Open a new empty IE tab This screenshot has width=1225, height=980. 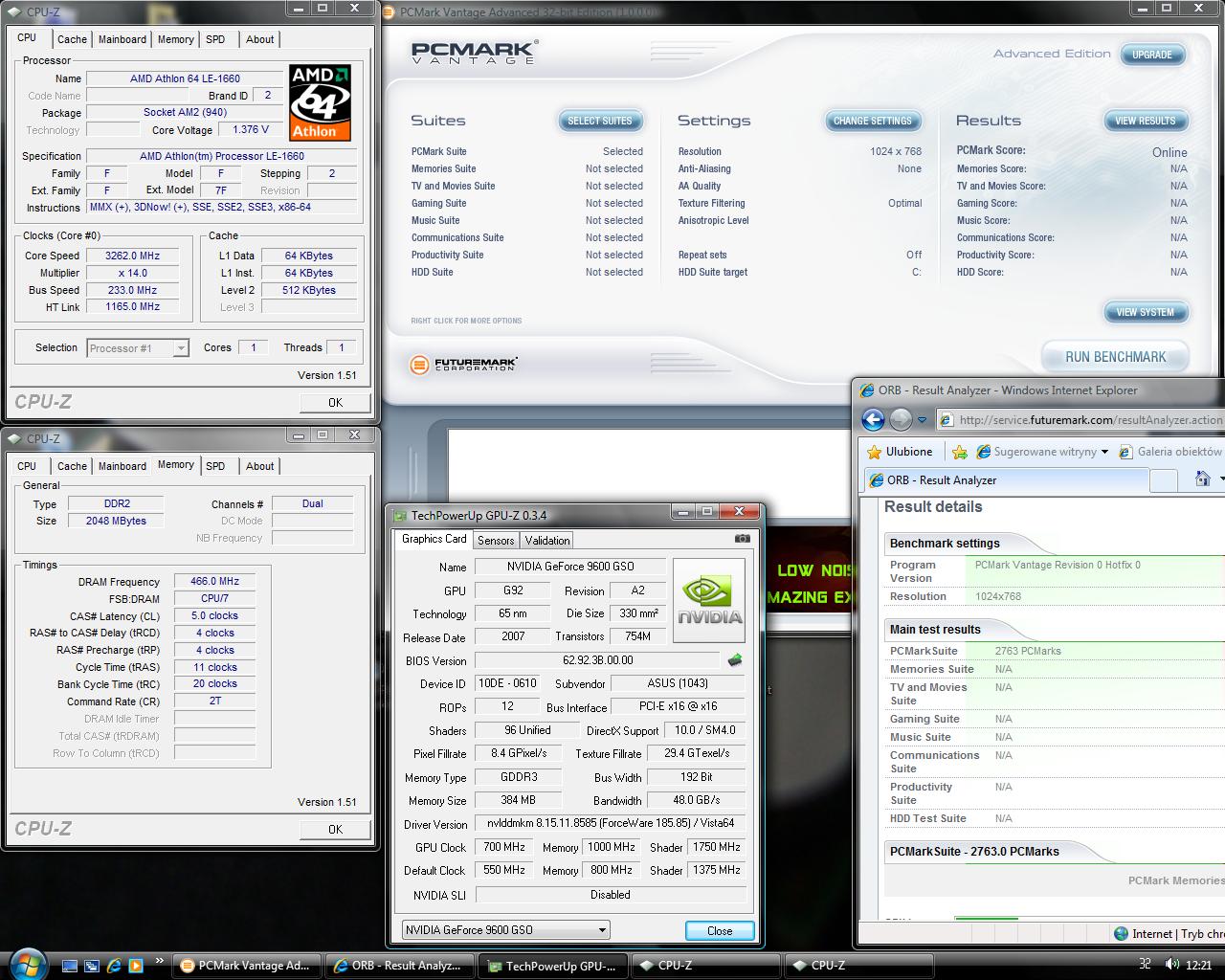[x=1162, y=479]
